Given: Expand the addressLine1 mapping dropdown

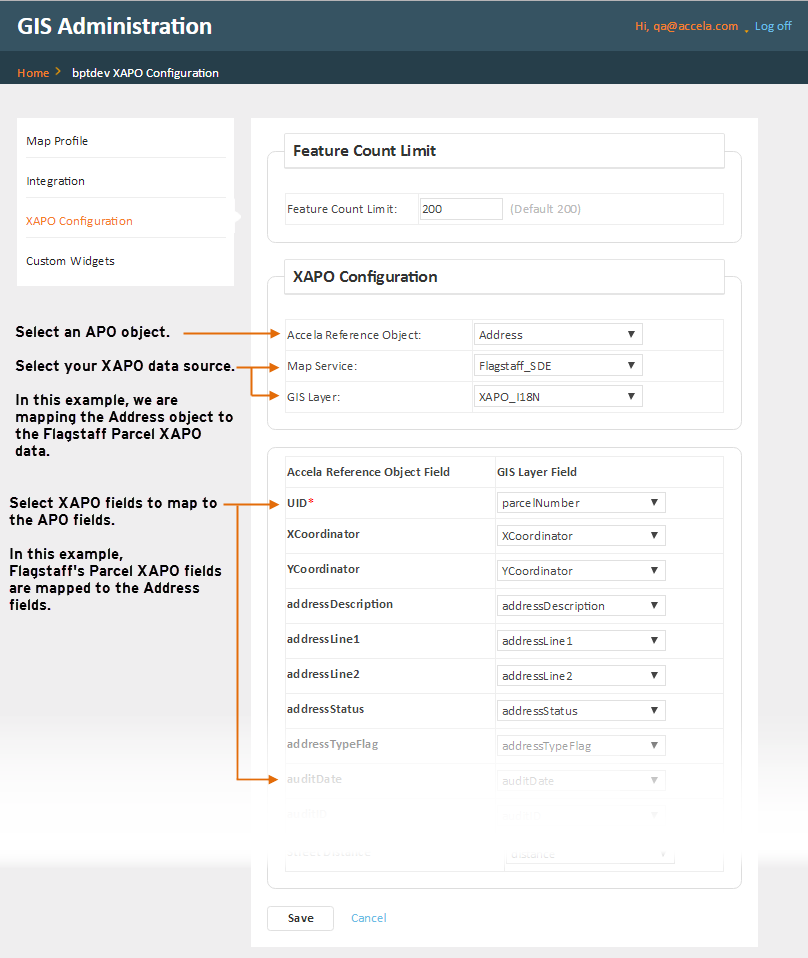Looking at the screenshot, I should tap(581, 641).
